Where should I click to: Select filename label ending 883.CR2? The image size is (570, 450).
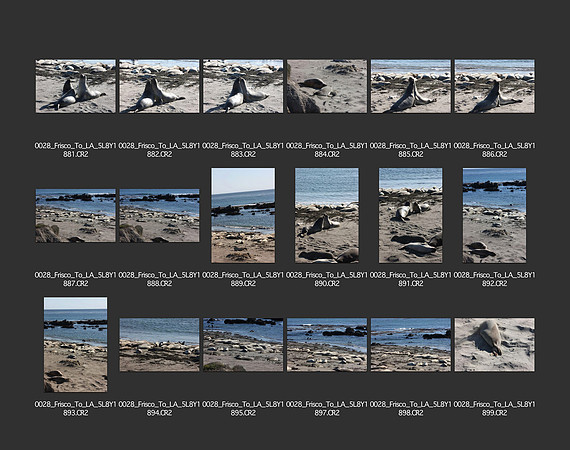(x=243, y=150)
